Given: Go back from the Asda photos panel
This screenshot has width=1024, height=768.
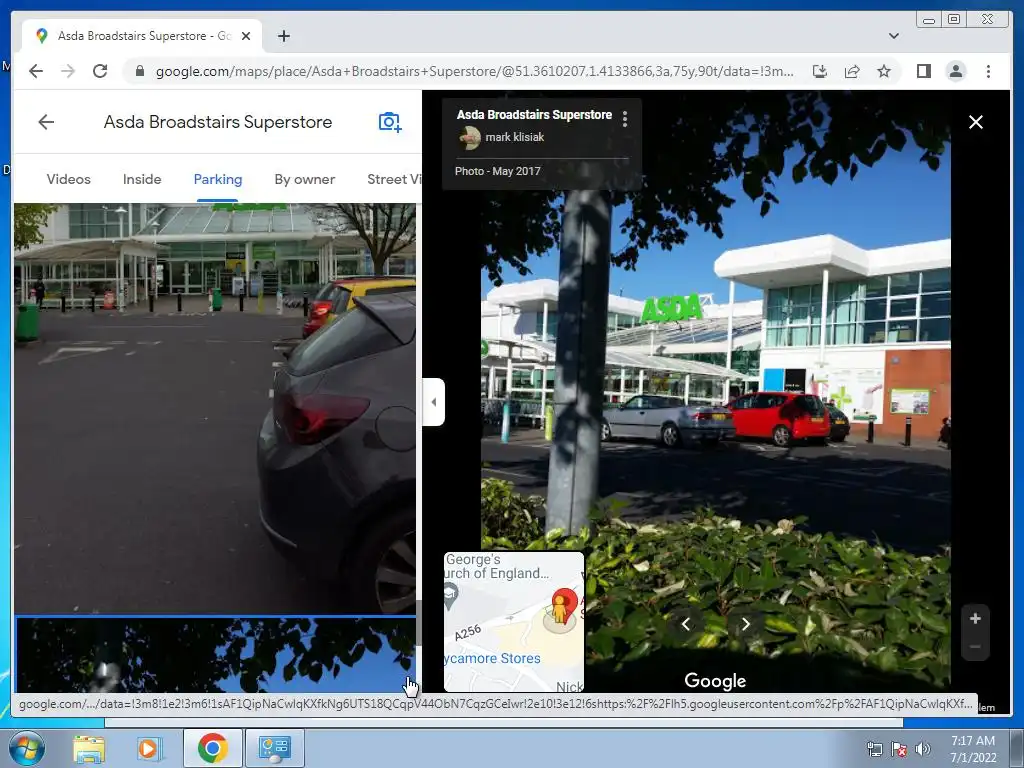Looking at the screenshot, I should coord(46,122).
